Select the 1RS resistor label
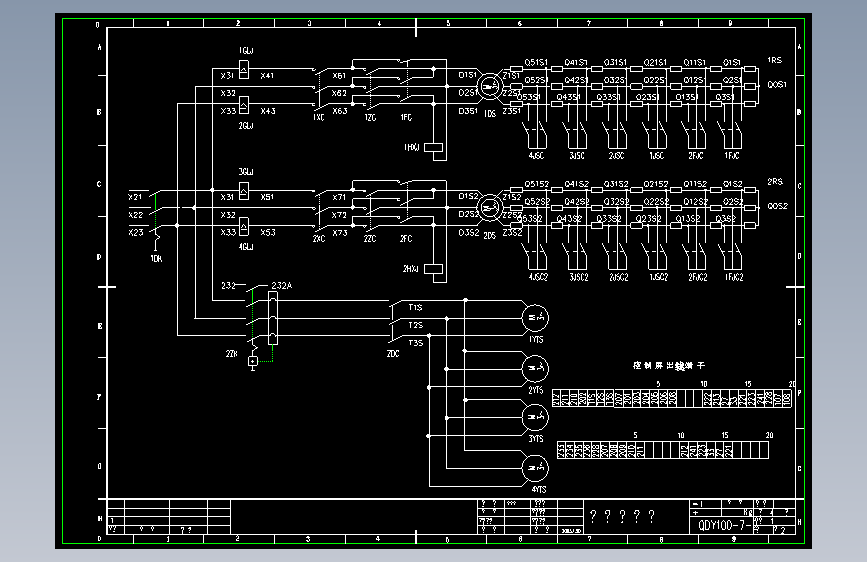This screenshot has width=867, height=562. pos(774,60)
